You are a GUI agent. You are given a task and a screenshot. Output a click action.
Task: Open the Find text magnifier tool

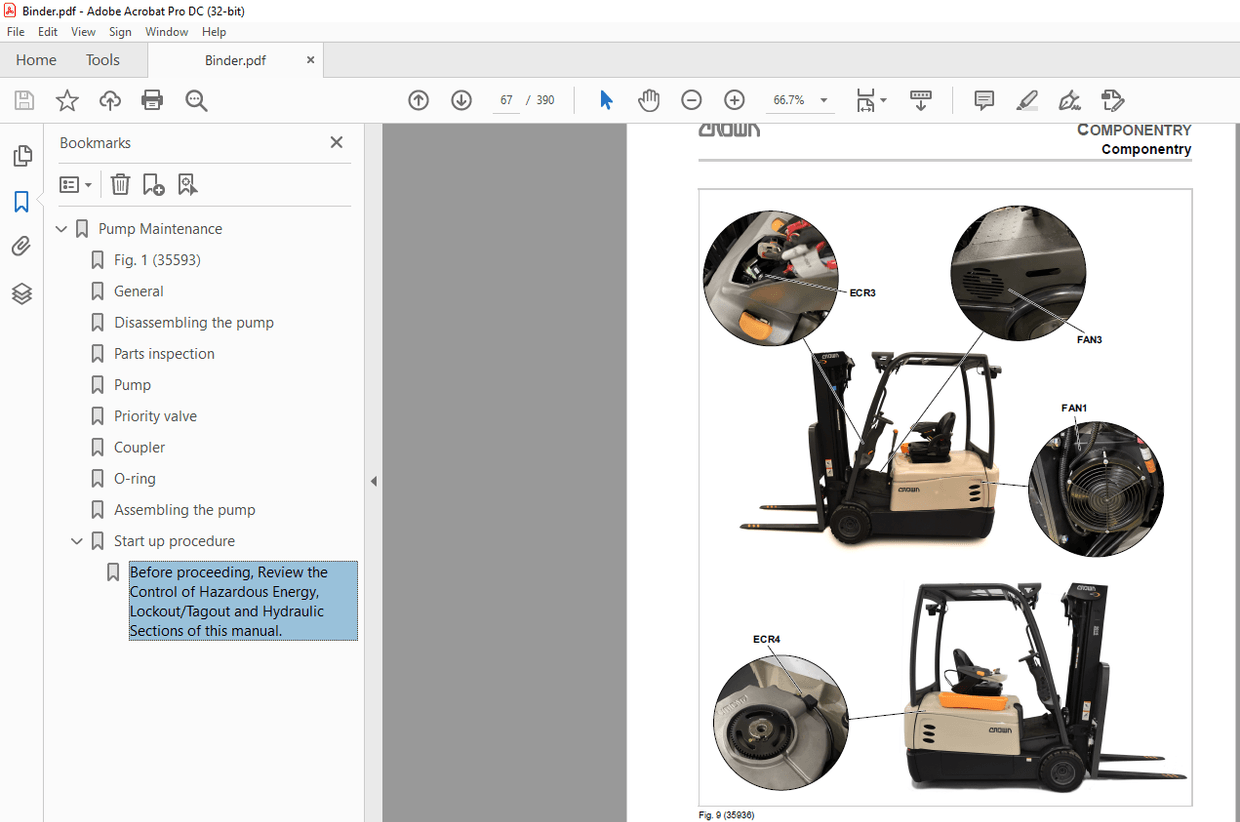pos(196,100)
